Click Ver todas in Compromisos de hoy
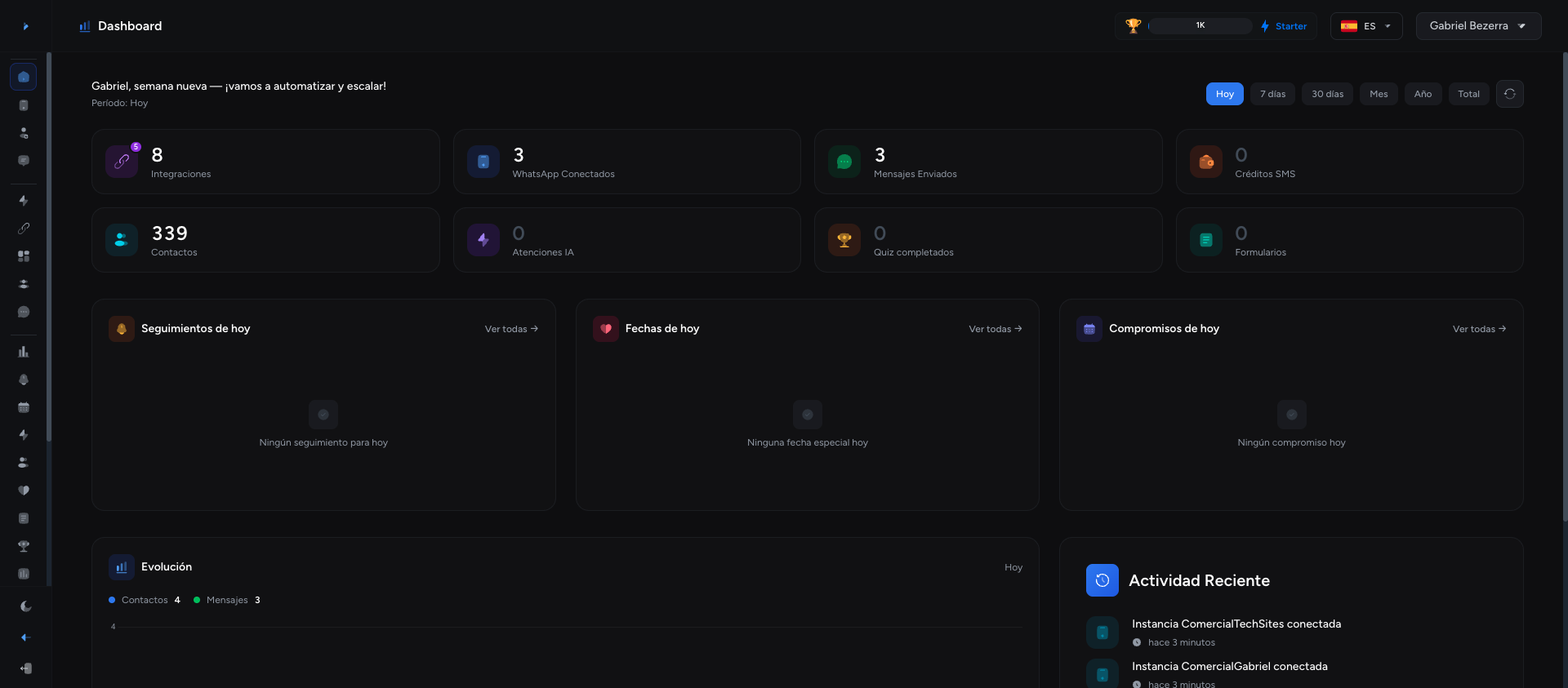1568x688 pixels. [x=1479, y=329]
